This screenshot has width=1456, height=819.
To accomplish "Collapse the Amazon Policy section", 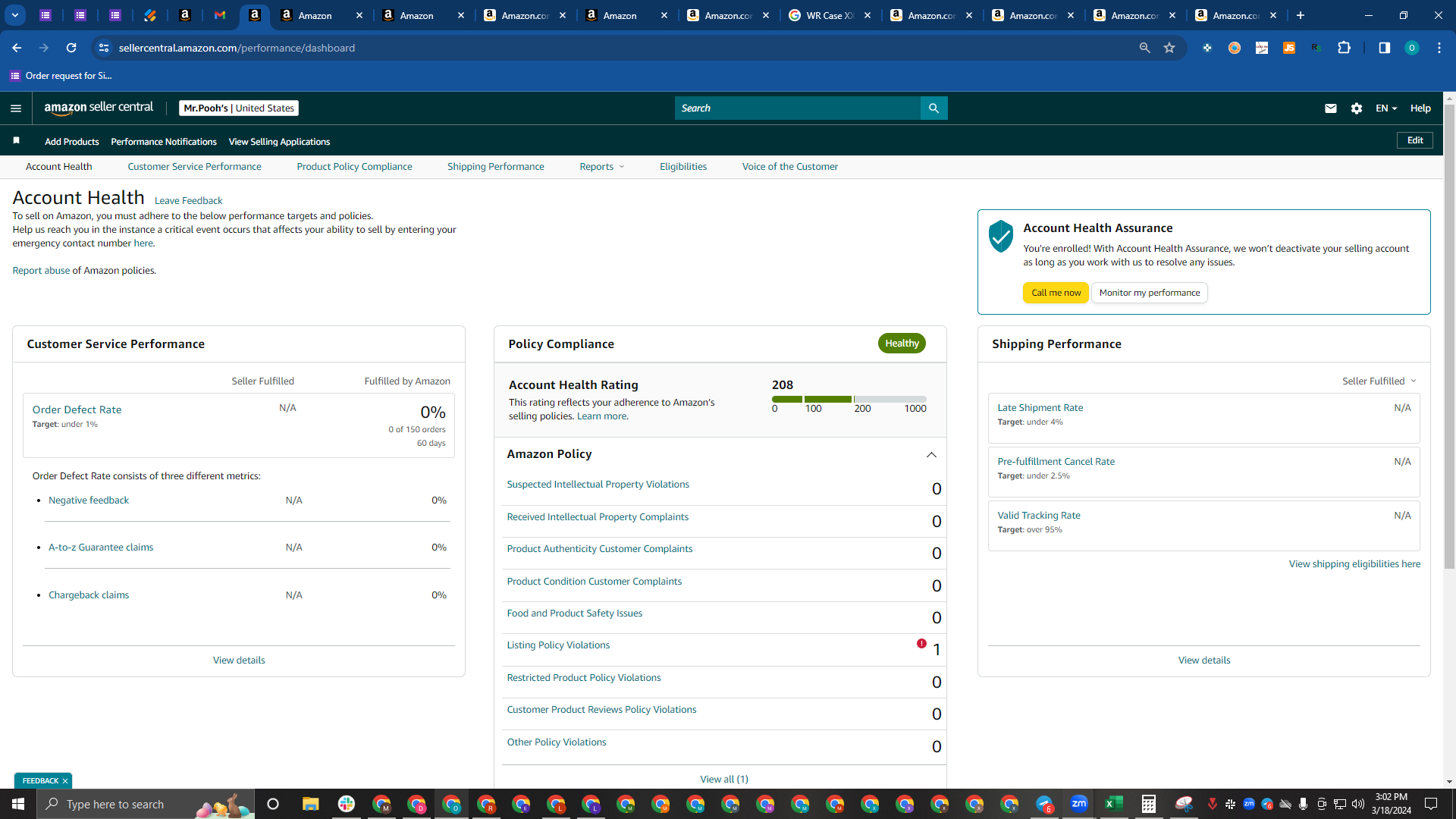I will 931,455.
